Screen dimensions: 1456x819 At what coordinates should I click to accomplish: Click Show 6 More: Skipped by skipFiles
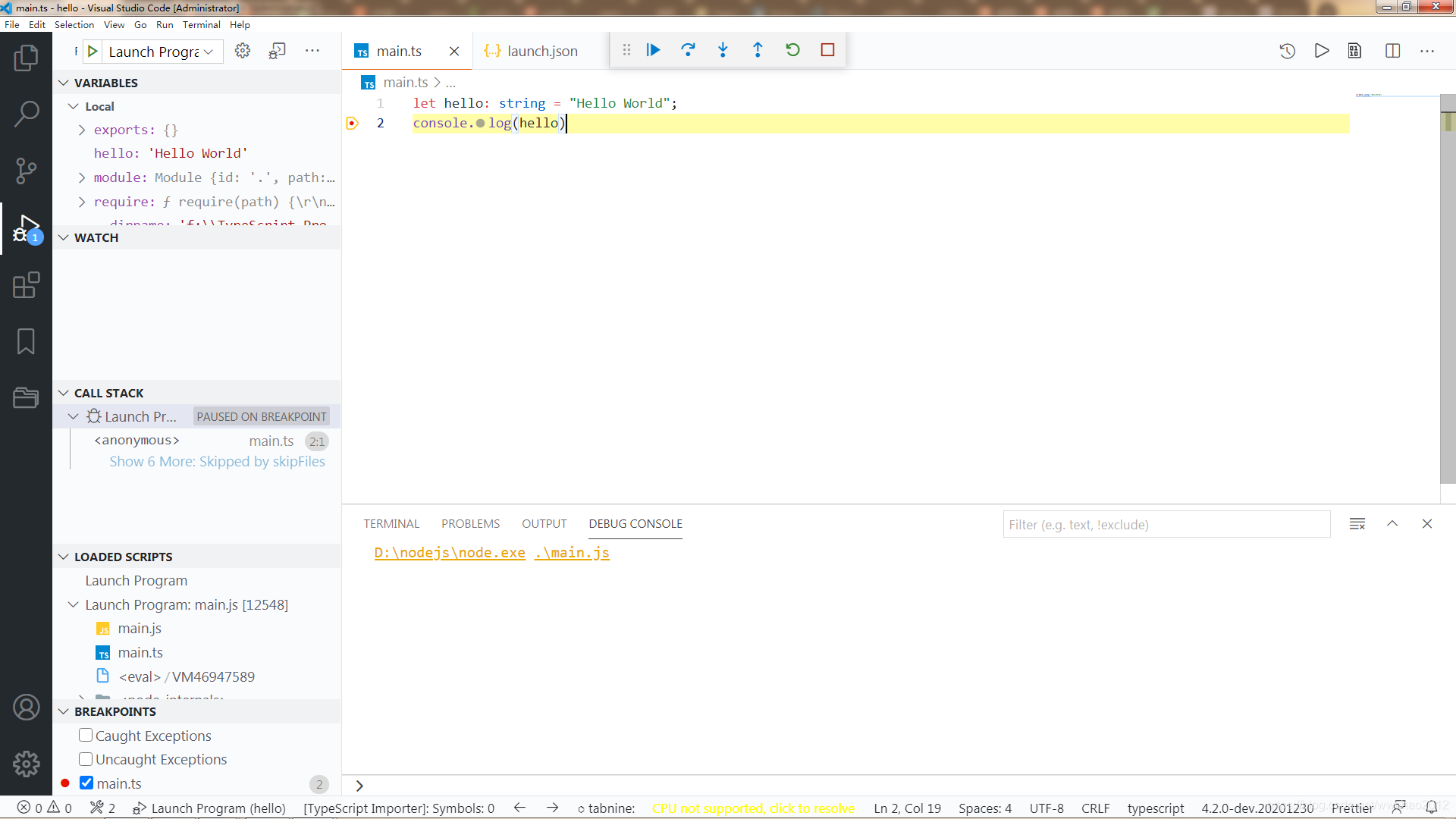pyautogui.click(x=218, y=461)
